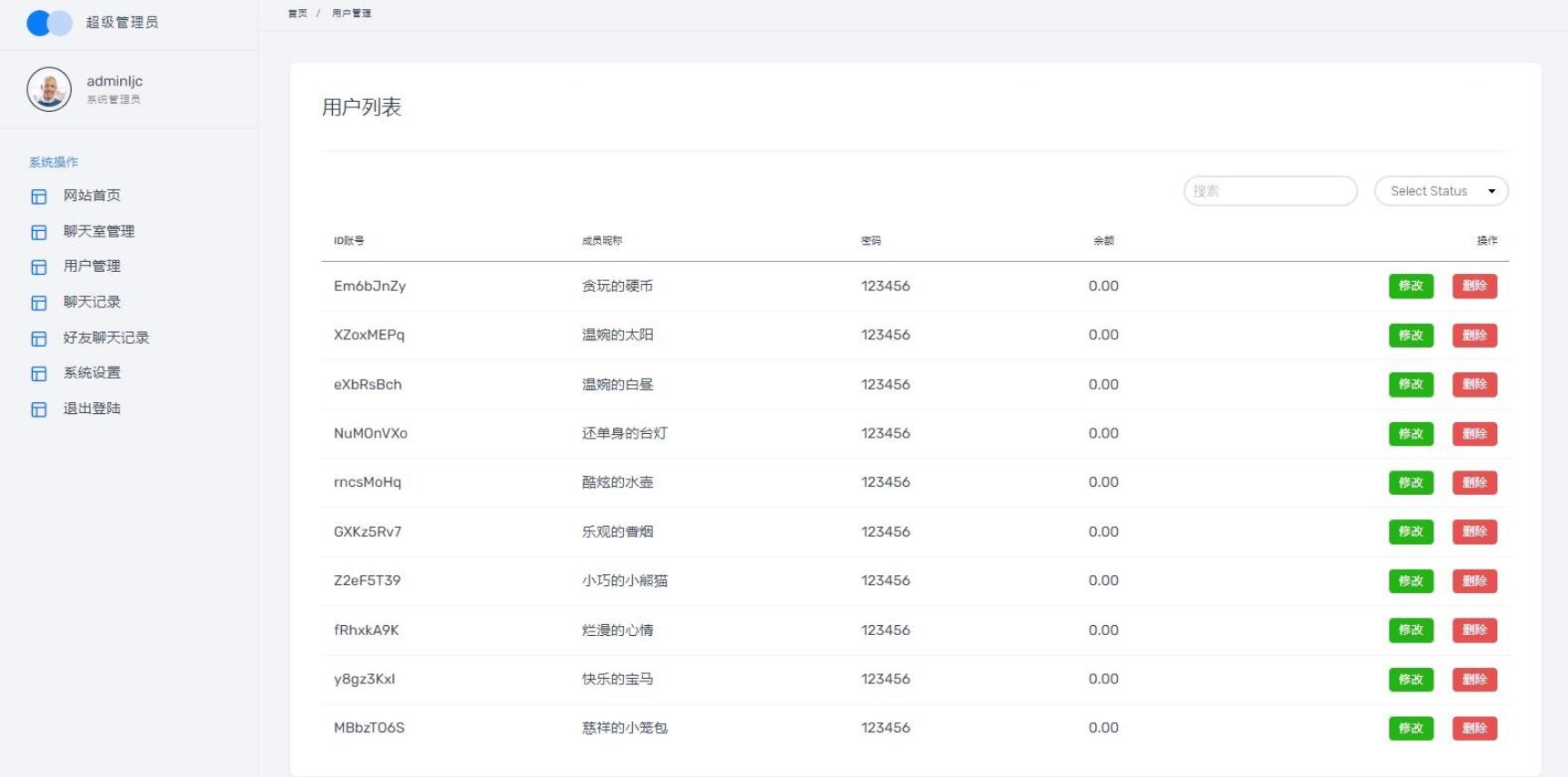The image size is (1568, 777).
Task: Click the icon beside 聊天记录 in sidebar
Action: pyautogui.click(x=39, y=303)
